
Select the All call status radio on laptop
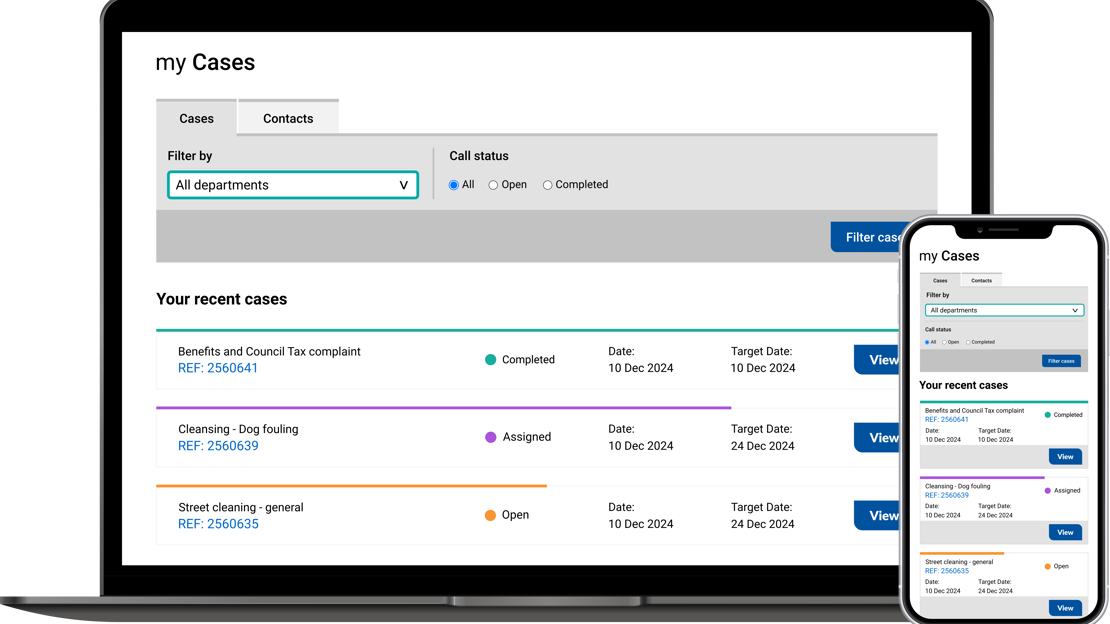(454, 185)
